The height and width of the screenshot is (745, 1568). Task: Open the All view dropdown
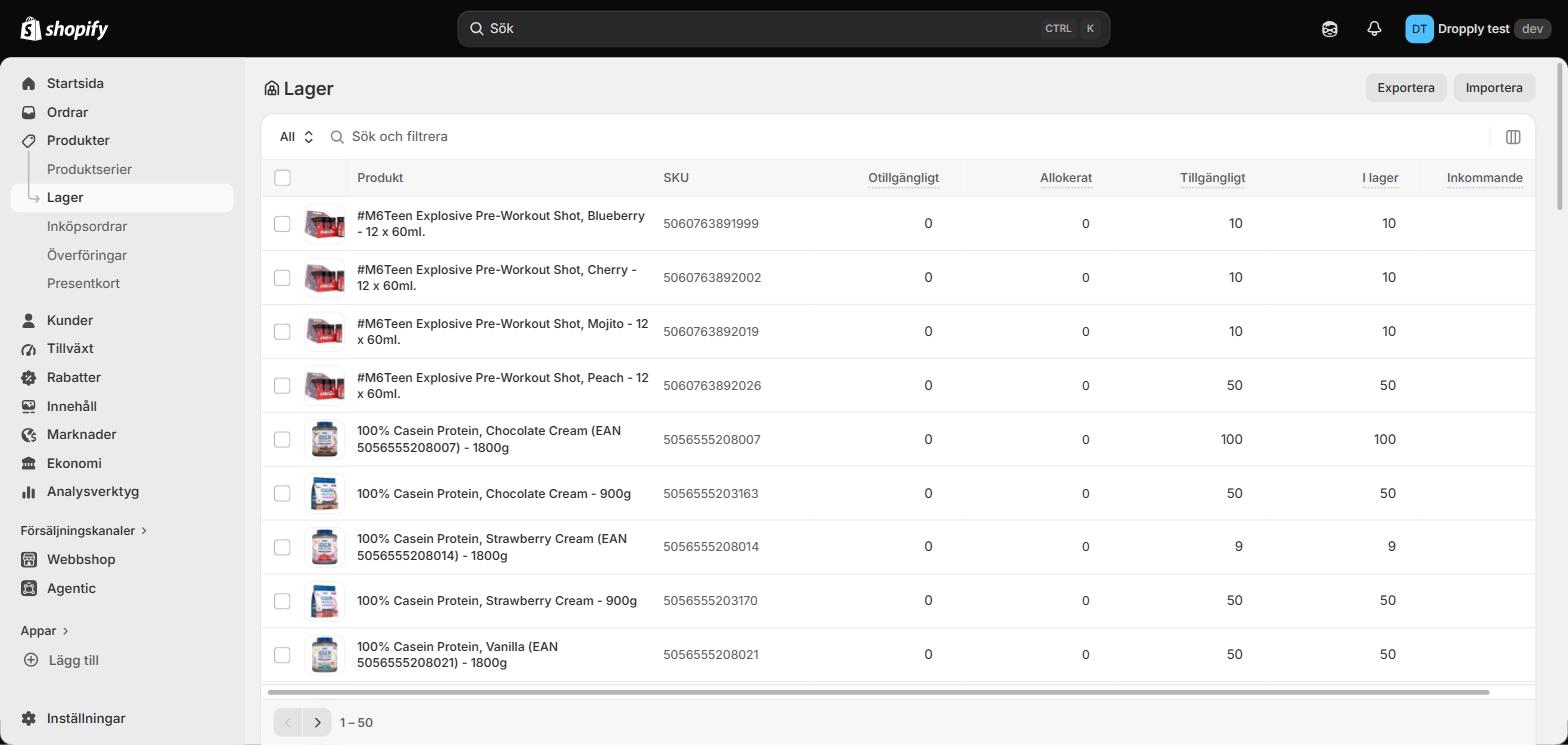[x=297, y=137]
